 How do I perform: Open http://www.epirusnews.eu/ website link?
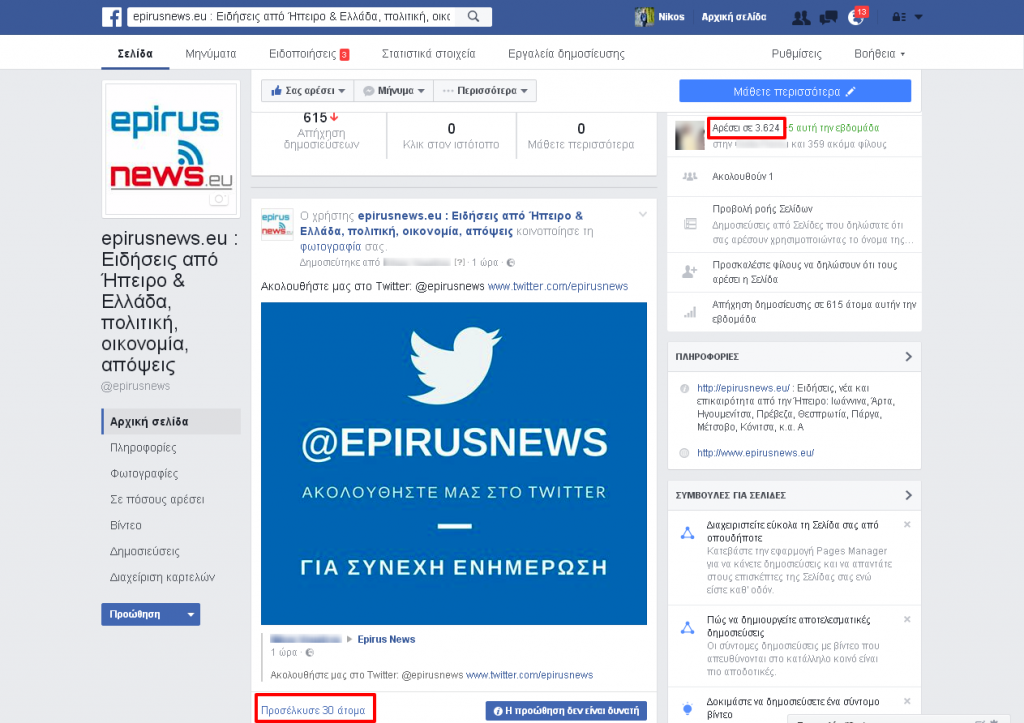point(756,453)
